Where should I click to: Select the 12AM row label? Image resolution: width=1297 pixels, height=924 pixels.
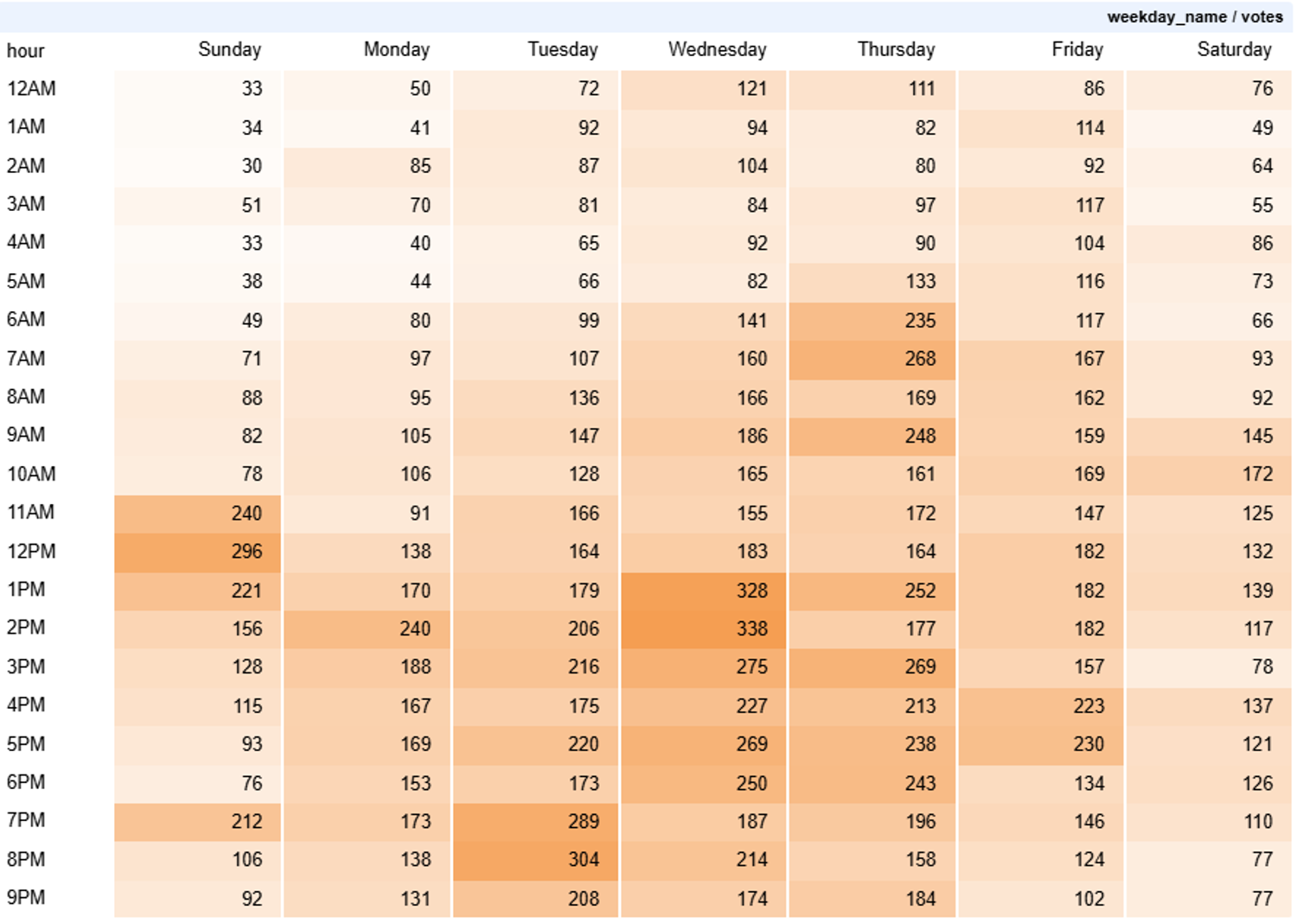[31, 88]
